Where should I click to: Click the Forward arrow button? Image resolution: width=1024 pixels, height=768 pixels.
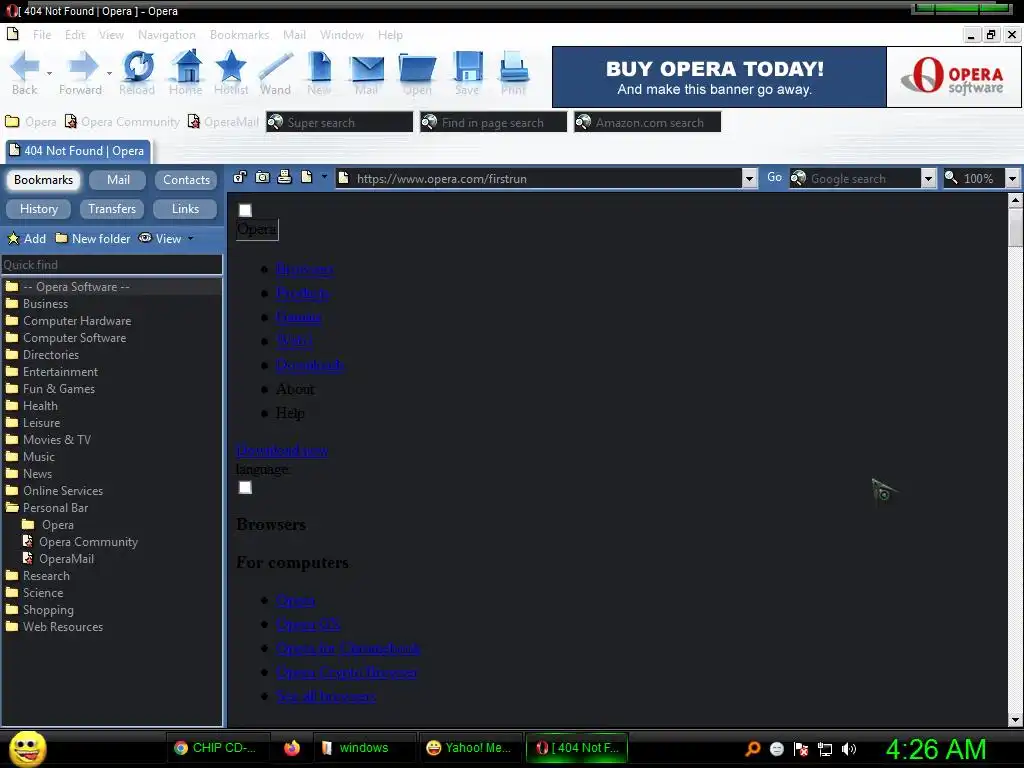(x=81, y=72)
